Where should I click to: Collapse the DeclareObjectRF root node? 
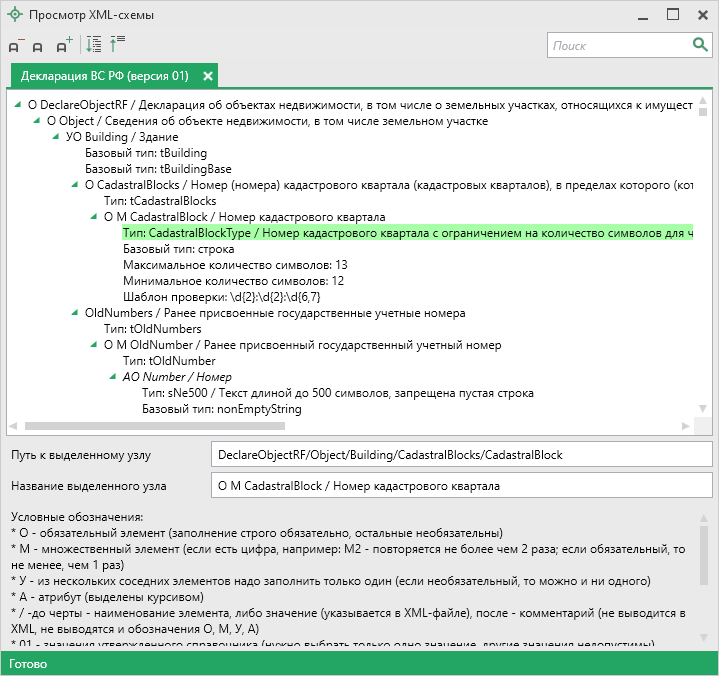[17, 104]
